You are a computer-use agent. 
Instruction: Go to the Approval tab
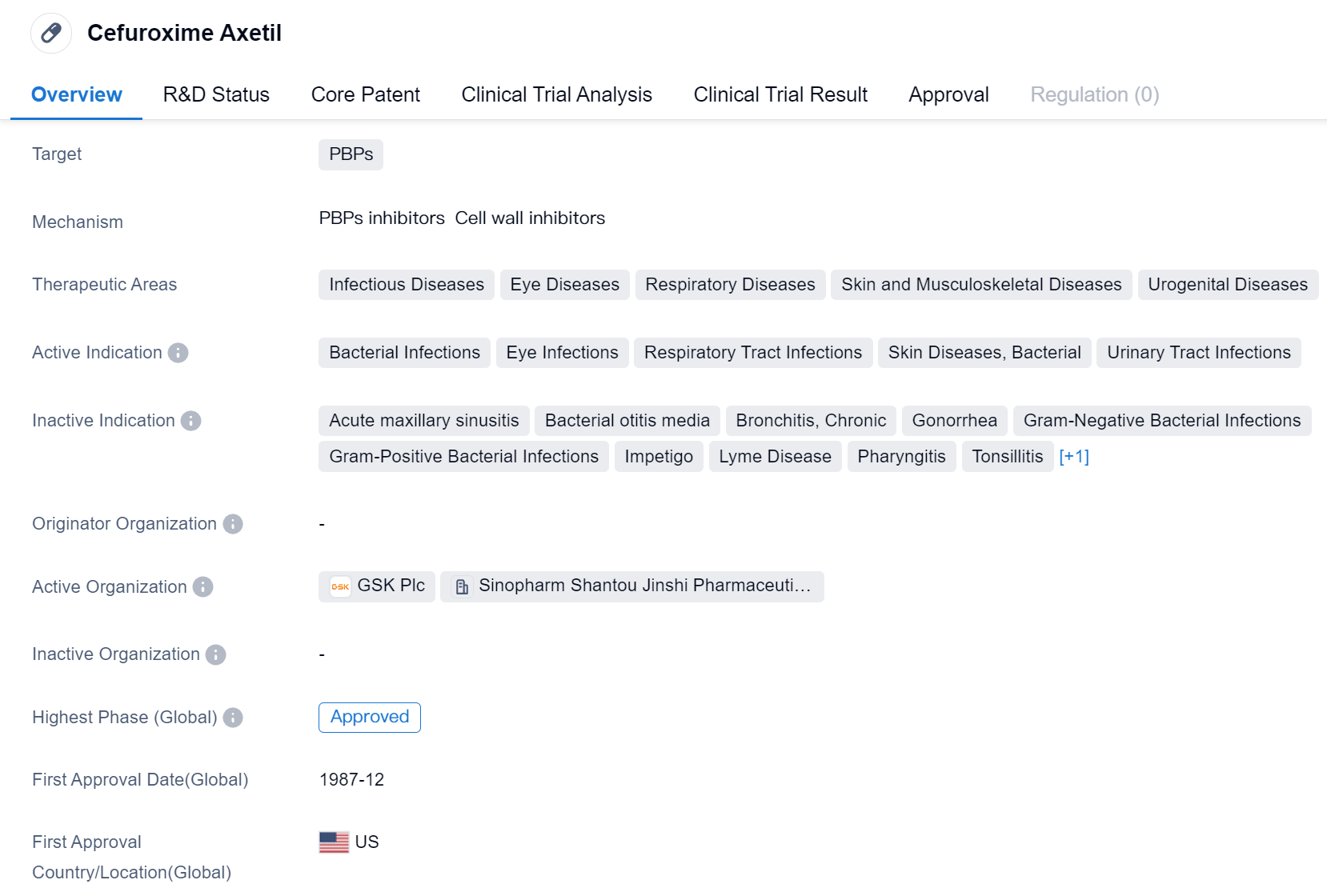coord(948,94)
